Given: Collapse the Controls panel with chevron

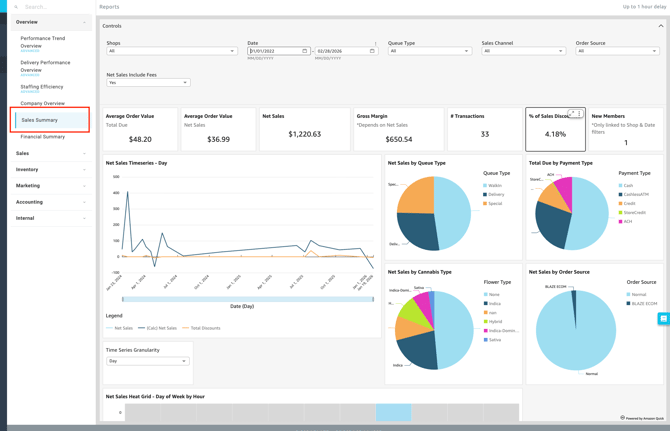Looking at the screenshot, I should pos(660,26).
